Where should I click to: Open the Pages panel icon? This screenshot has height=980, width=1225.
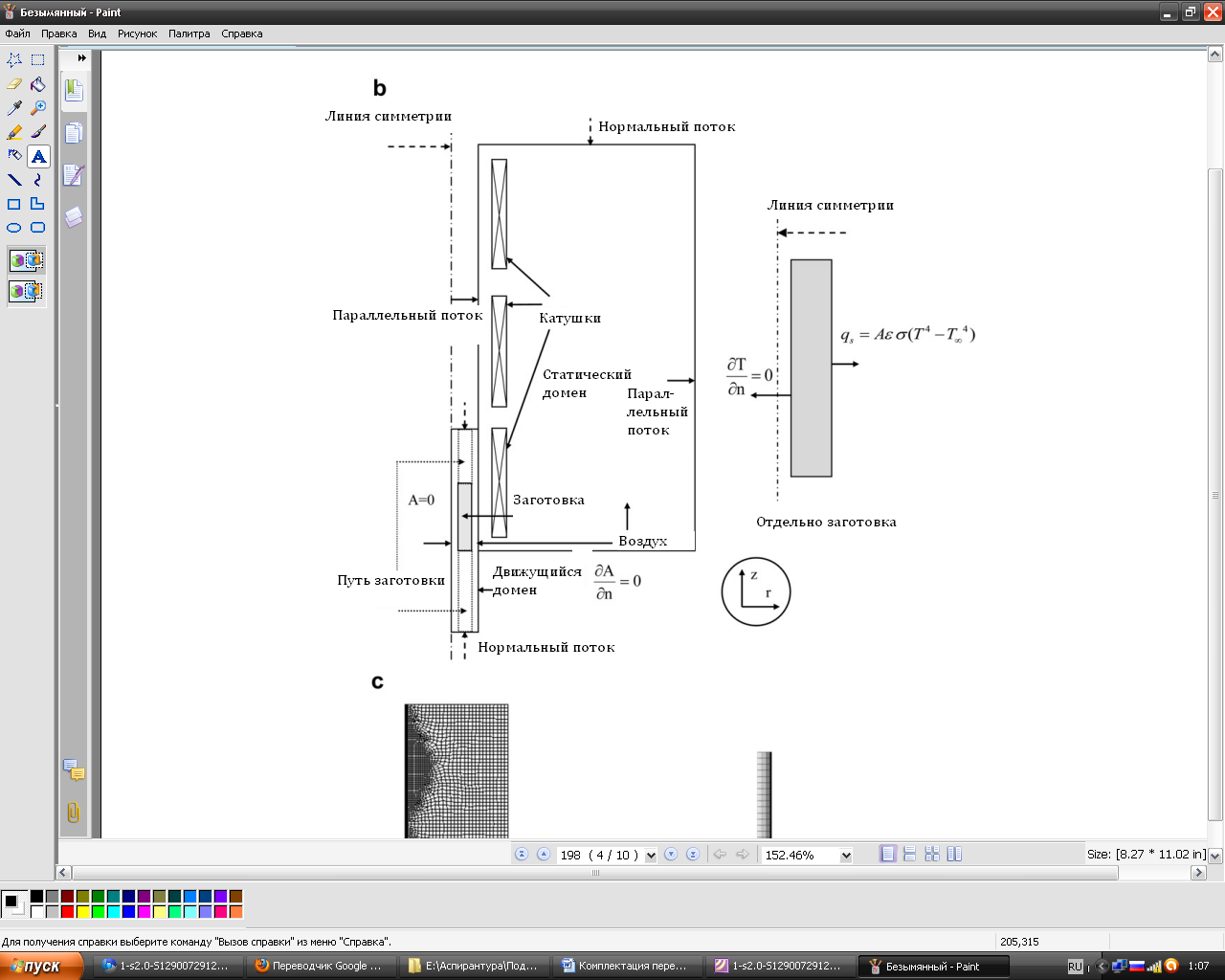pos(74,133)
